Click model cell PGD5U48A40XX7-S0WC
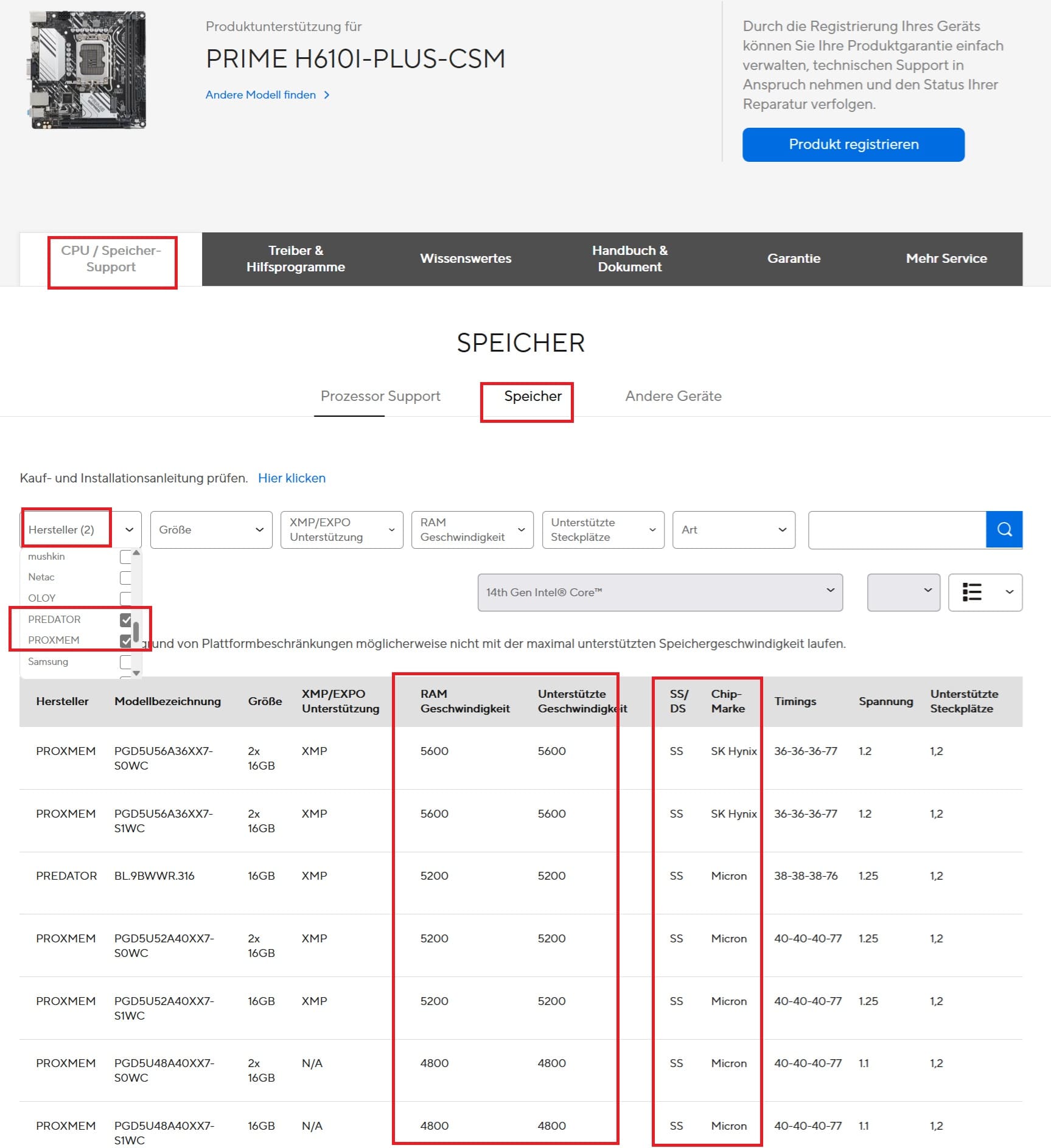 point(164,1071)
